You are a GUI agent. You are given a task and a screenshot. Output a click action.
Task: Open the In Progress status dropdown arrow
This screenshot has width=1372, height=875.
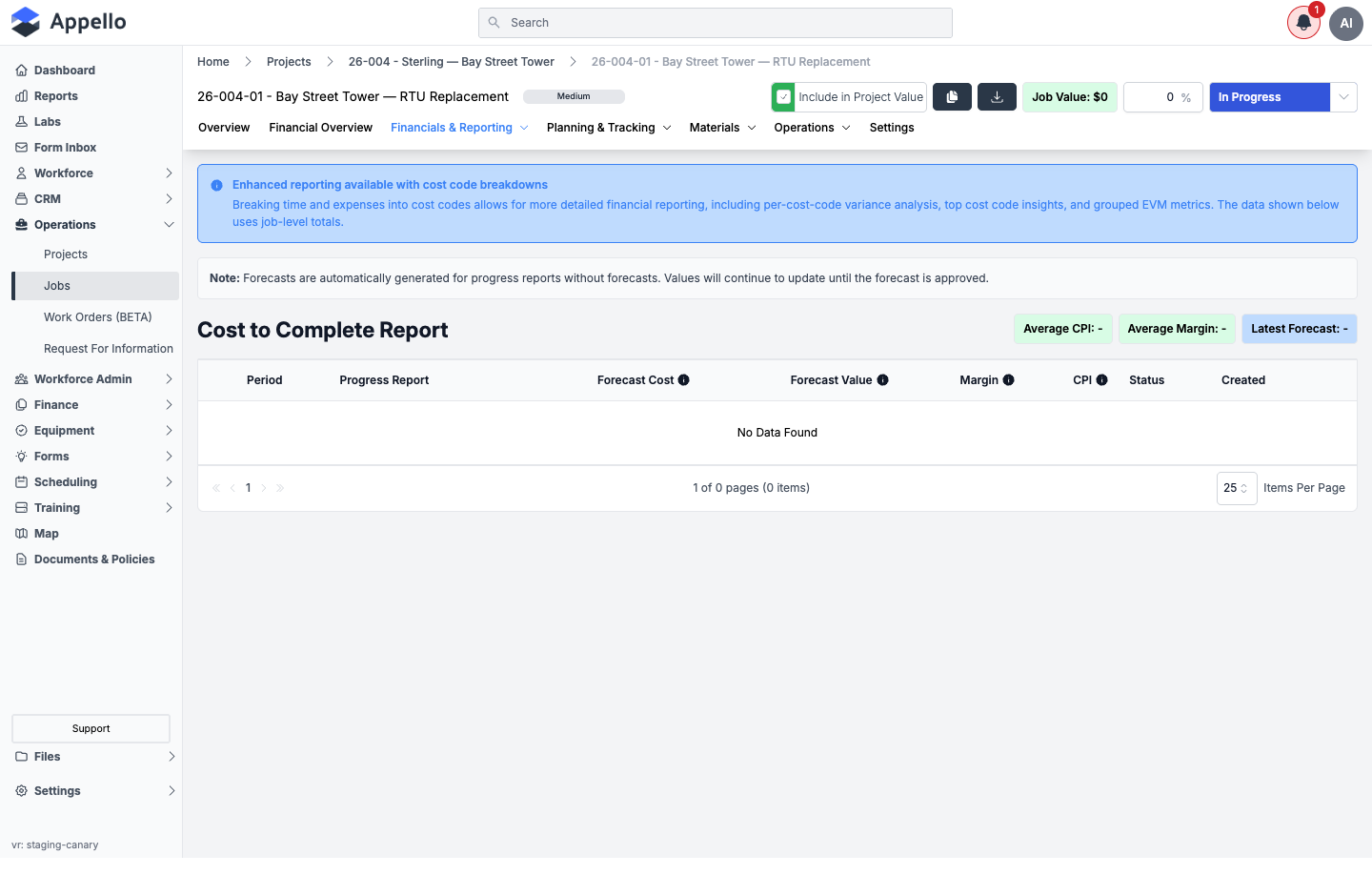pyautogui.click(x=1343, y=97)
